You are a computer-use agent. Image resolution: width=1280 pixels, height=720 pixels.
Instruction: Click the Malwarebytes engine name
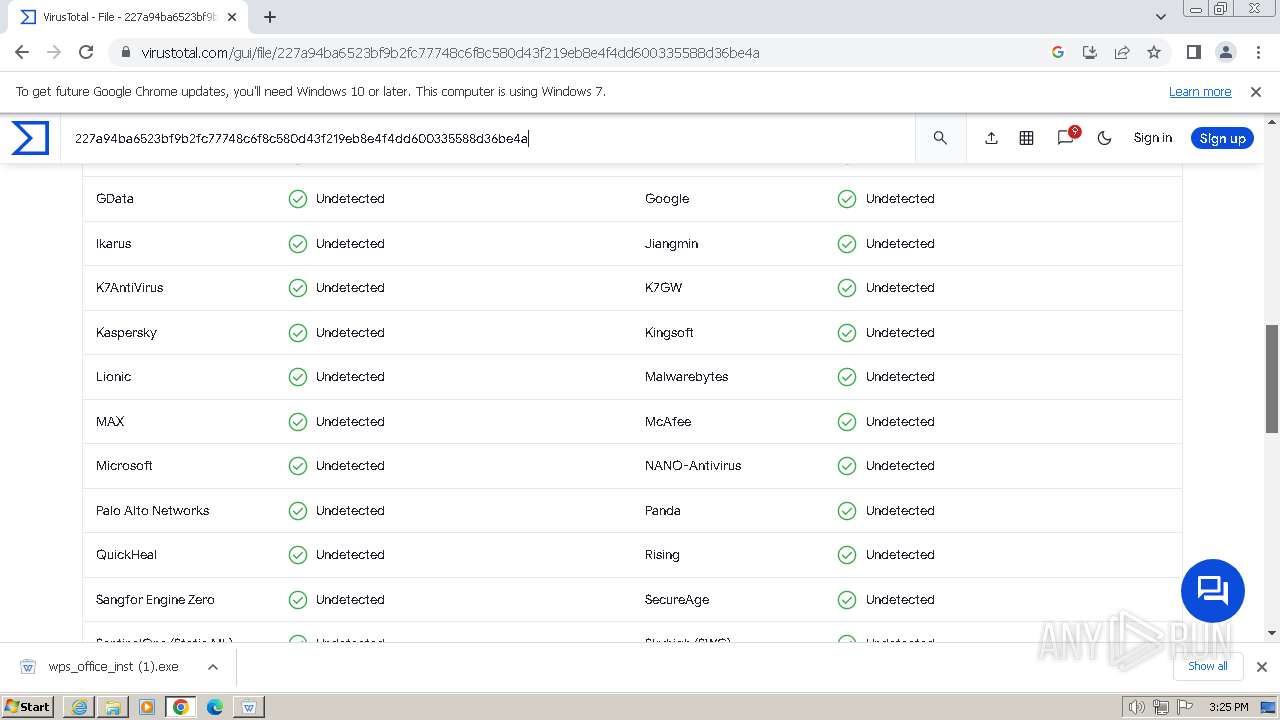686,377
